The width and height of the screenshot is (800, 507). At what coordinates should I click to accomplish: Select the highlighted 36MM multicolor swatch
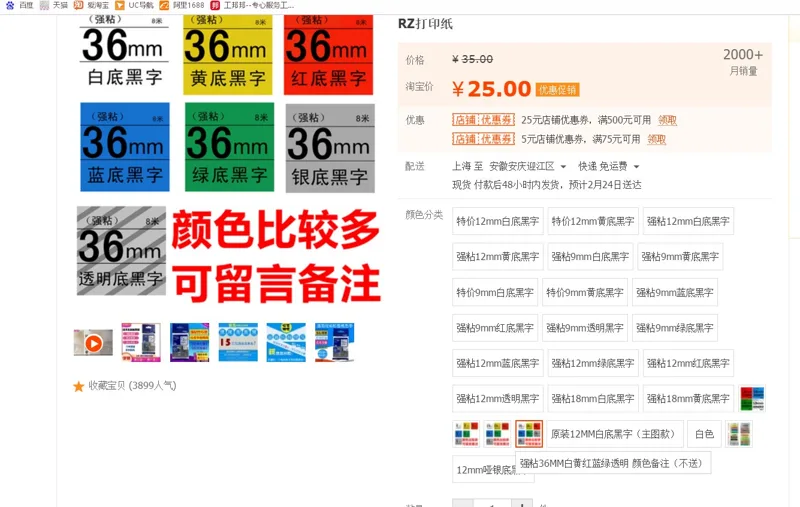(x=529, y=434)
